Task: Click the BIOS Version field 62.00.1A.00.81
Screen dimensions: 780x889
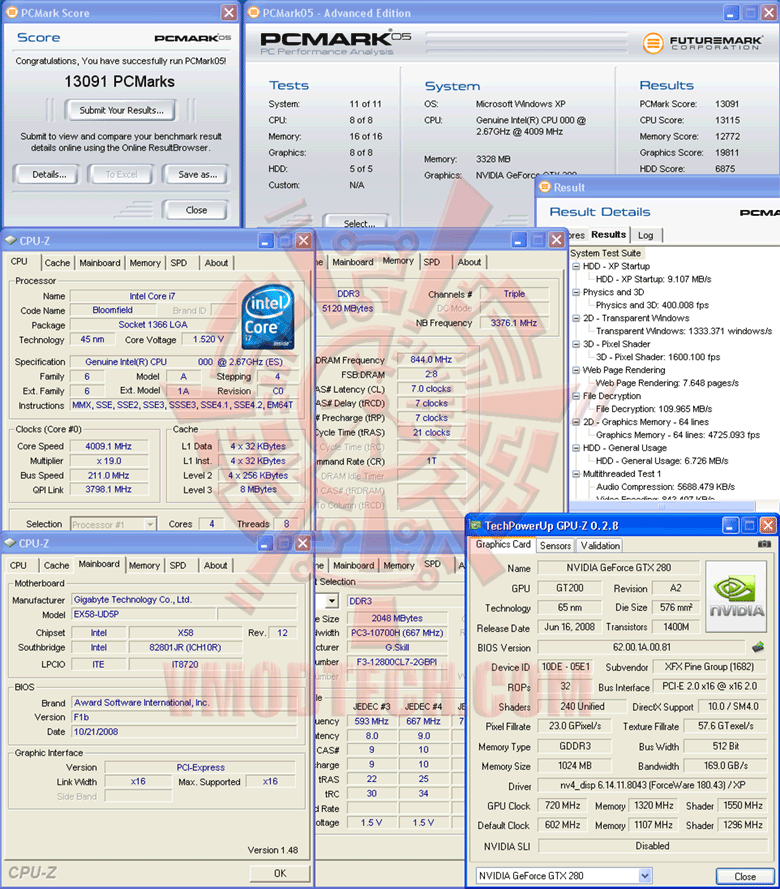Action: click(x=641, y=647)
